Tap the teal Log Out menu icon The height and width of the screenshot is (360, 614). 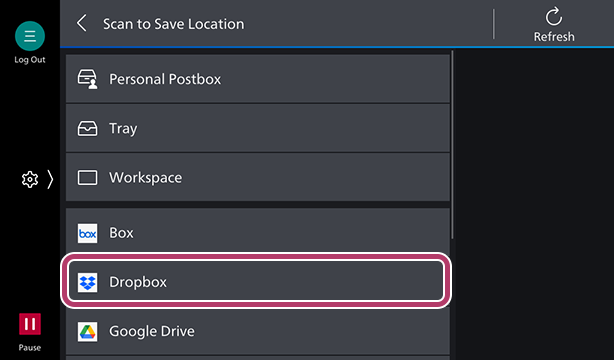30,36
